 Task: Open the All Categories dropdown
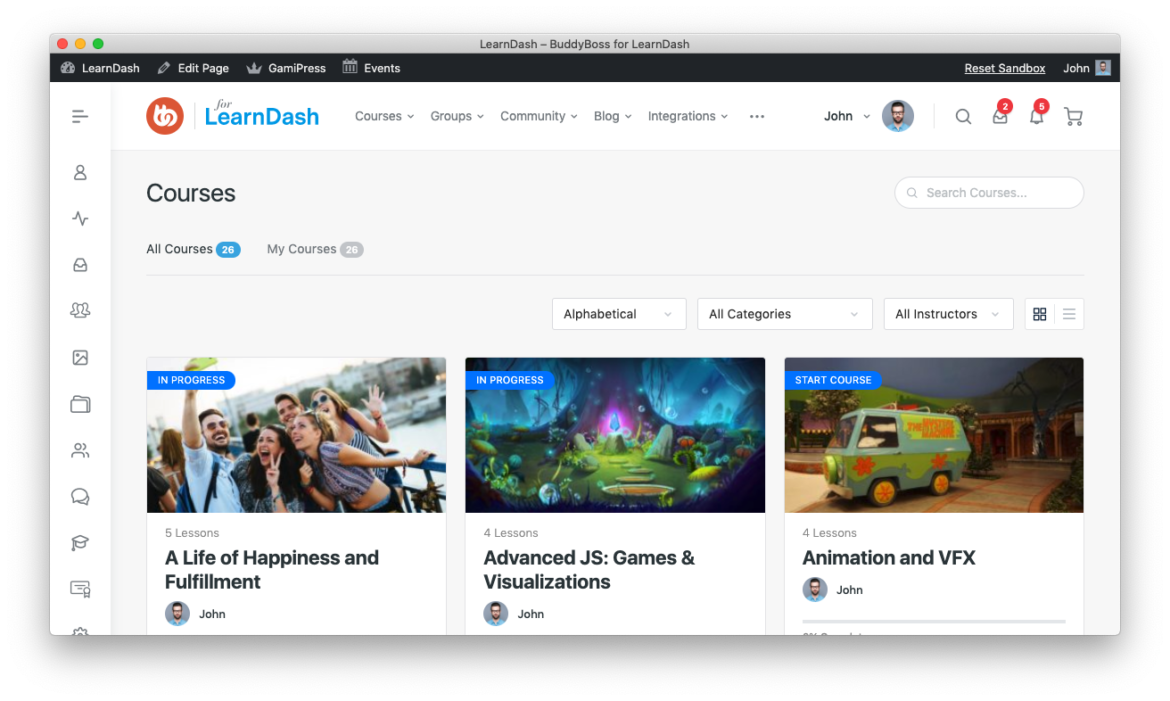click(784, 314)
